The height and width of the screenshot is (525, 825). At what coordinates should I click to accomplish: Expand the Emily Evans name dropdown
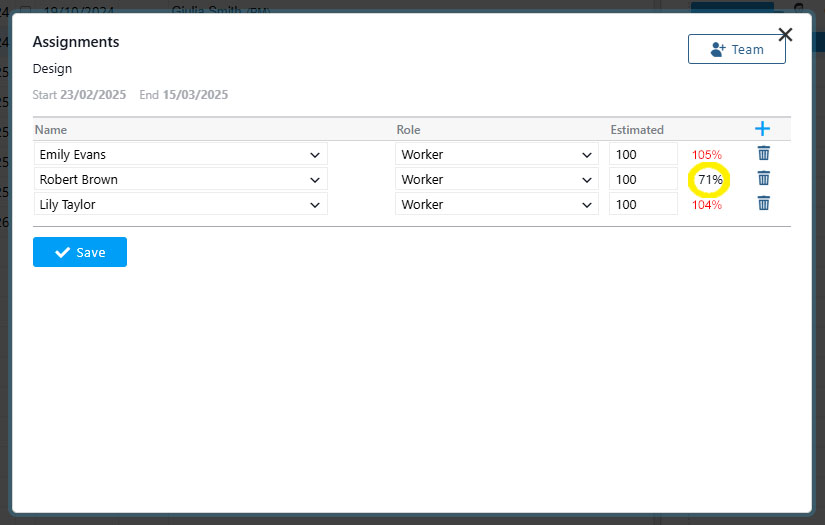tap(181, 155)
